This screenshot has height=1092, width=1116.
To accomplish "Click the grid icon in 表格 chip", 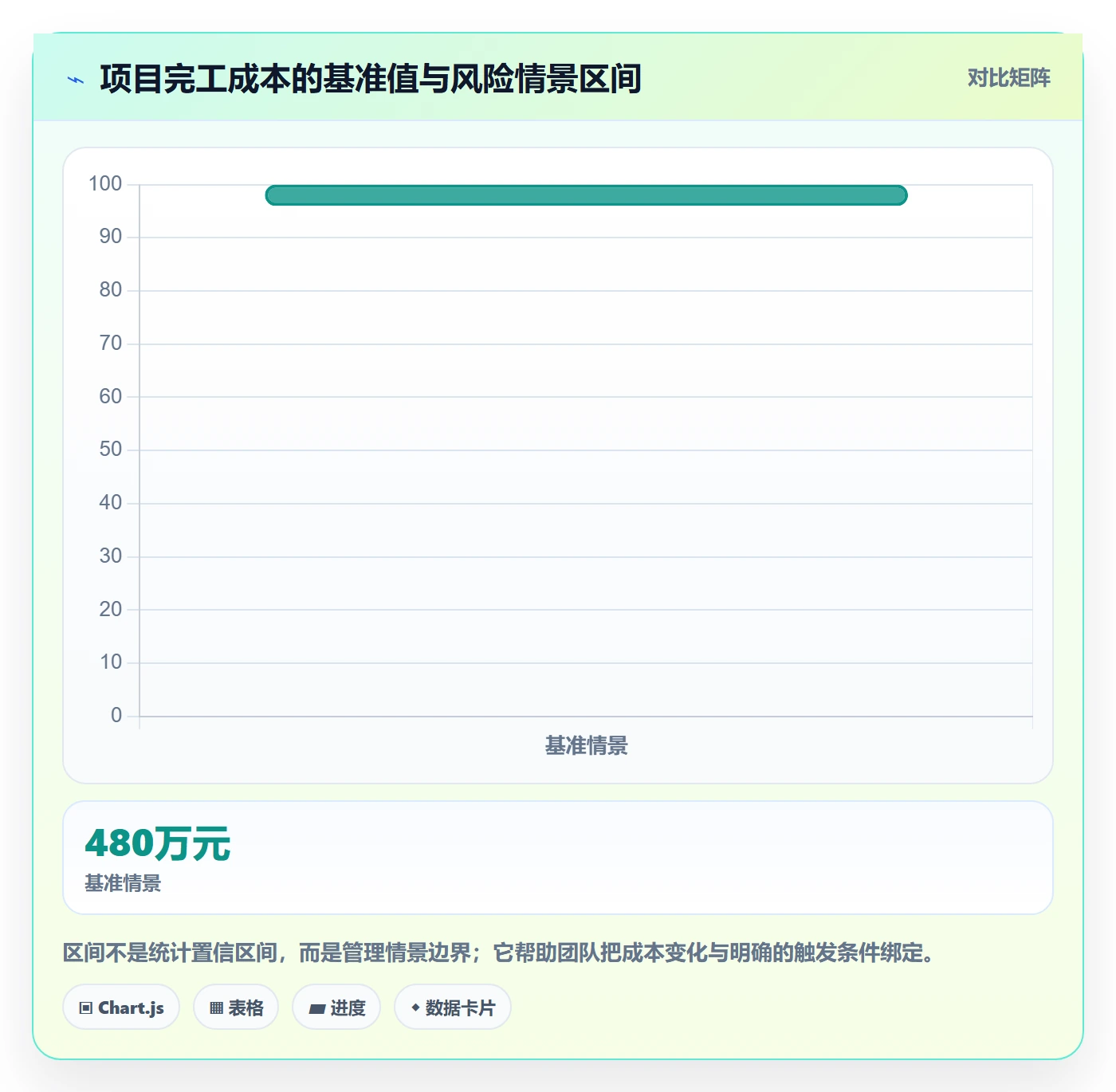I will (216, 1008).
